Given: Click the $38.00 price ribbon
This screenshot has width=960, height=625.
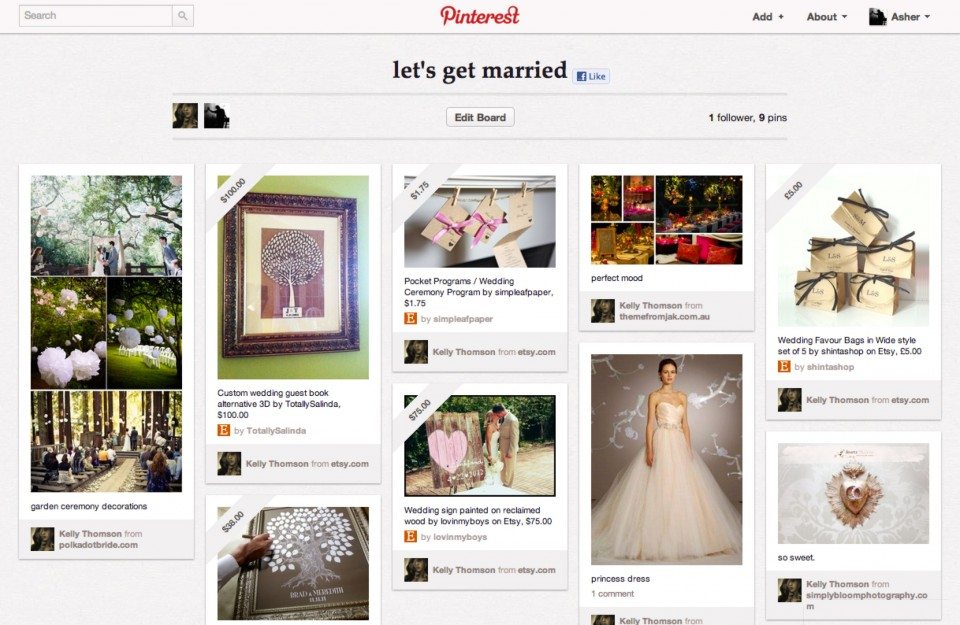Looking at the screenshot, I should tap(233, 522).
